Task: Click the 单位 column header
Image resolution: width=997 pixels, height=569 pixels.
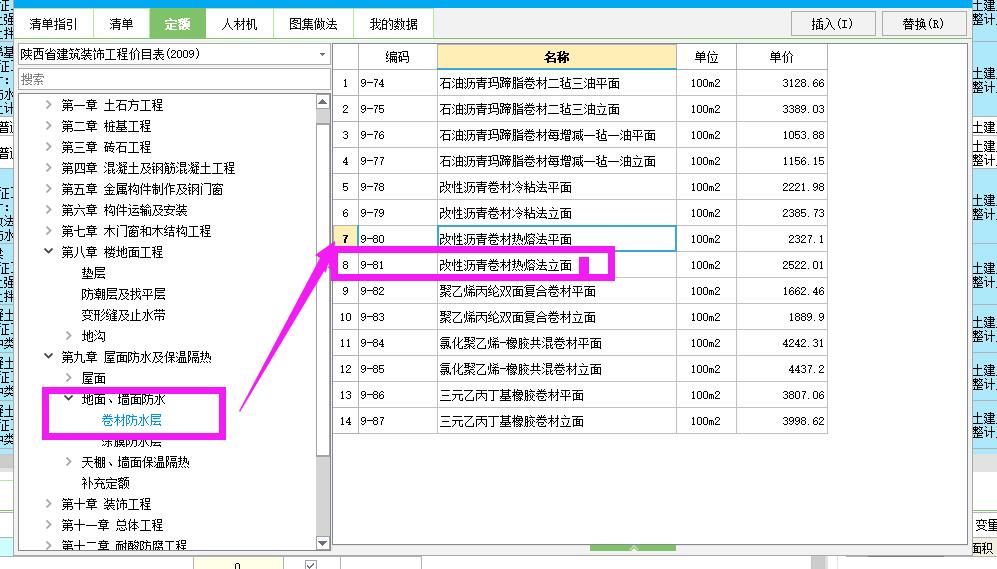Action: tap(706, 57)
